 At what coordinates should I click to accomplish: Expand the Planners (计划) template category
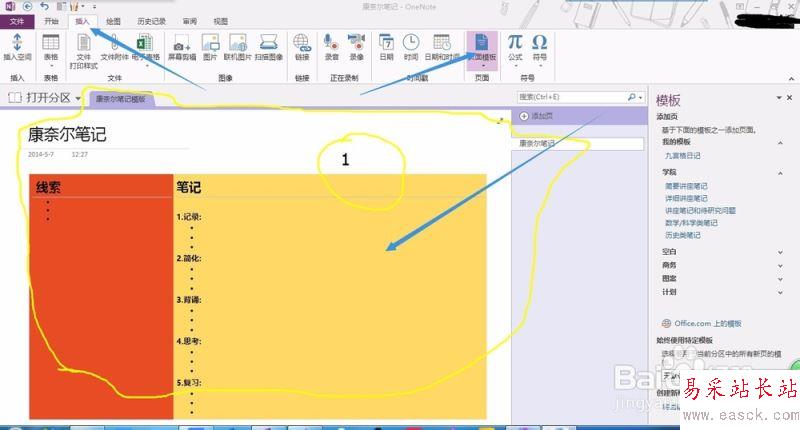780,292
